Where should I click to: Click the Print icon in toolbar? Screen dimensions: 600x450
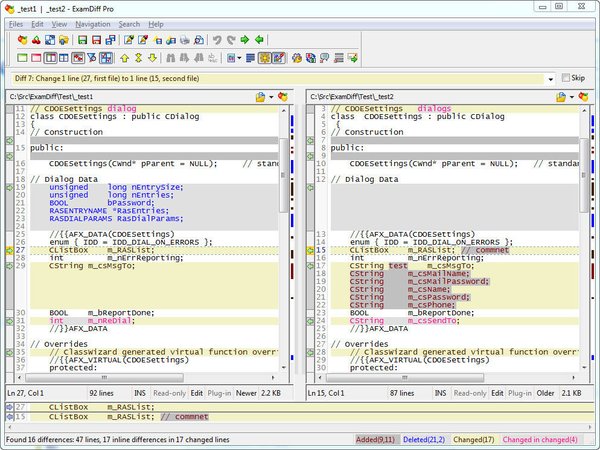pos(185,40)
